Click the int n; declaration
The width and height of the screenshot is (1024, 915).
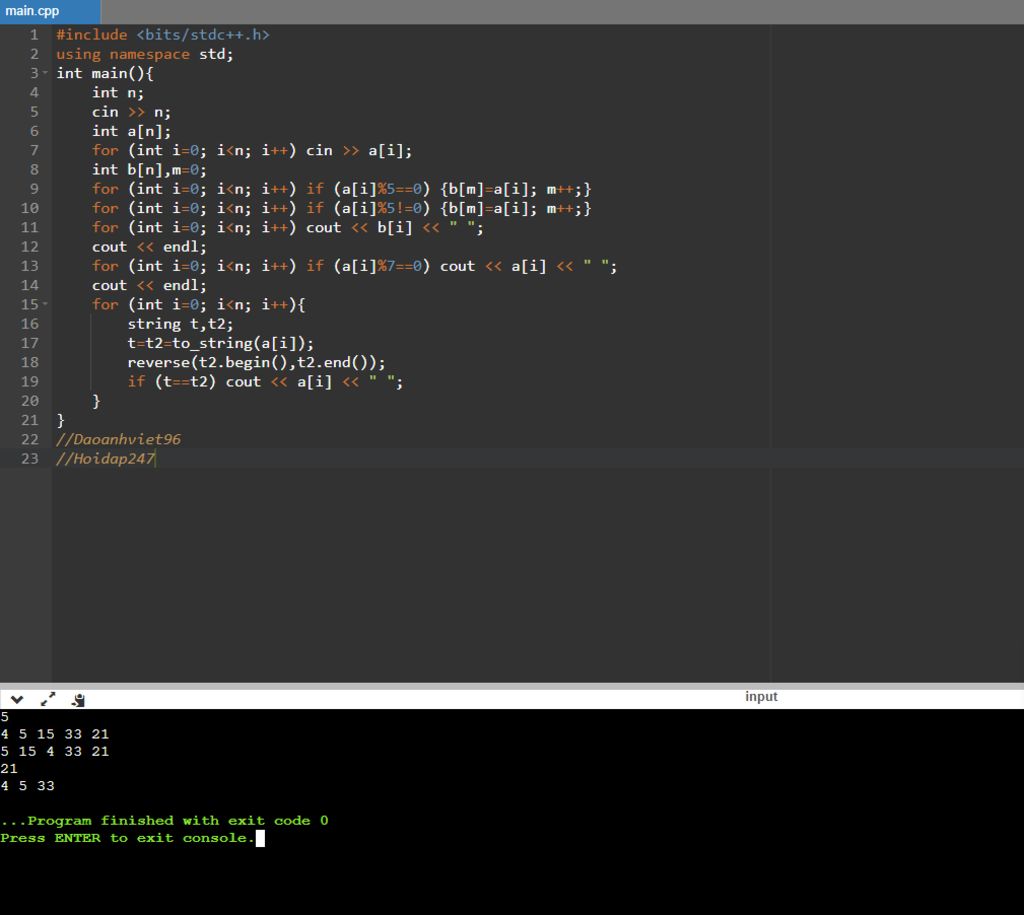pos(118,93)
